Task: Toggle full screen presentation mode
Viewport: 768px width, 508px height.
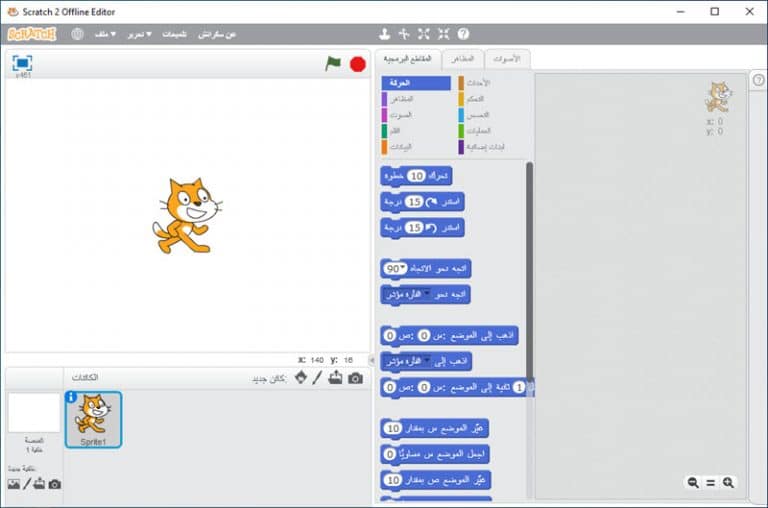Action: tap(22, 63)
